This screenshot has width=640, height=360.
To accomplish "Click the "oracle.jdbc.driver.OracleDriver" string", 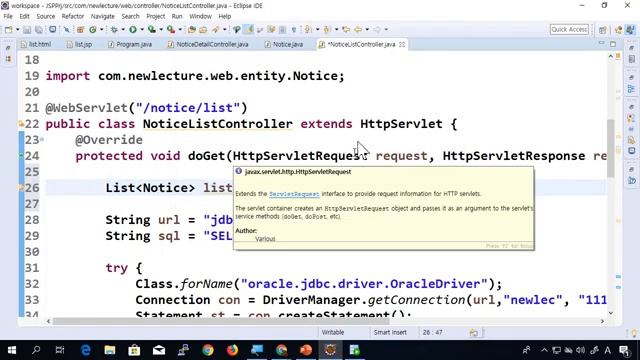I will (364, 284).
